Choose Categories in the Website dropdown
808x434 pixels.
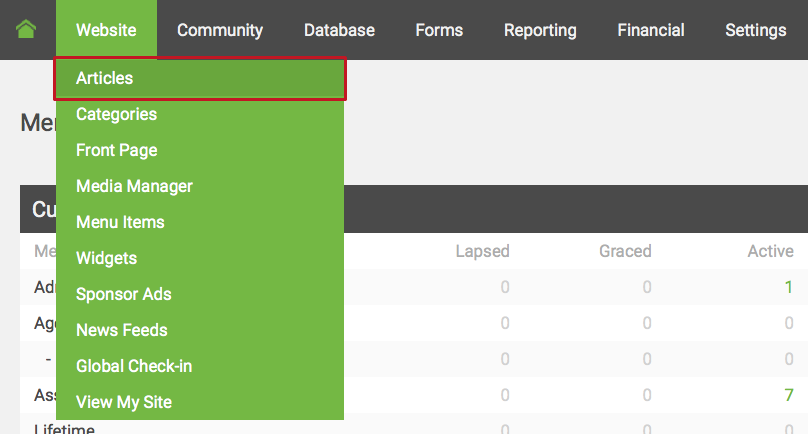tap(116, 114)
